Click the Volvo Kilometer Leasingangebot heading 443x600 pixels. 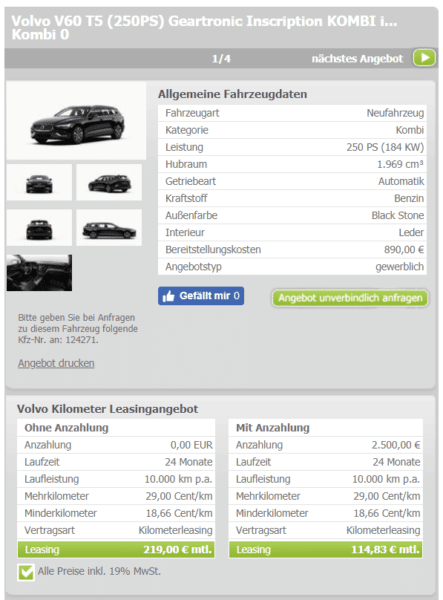(107, 409)
